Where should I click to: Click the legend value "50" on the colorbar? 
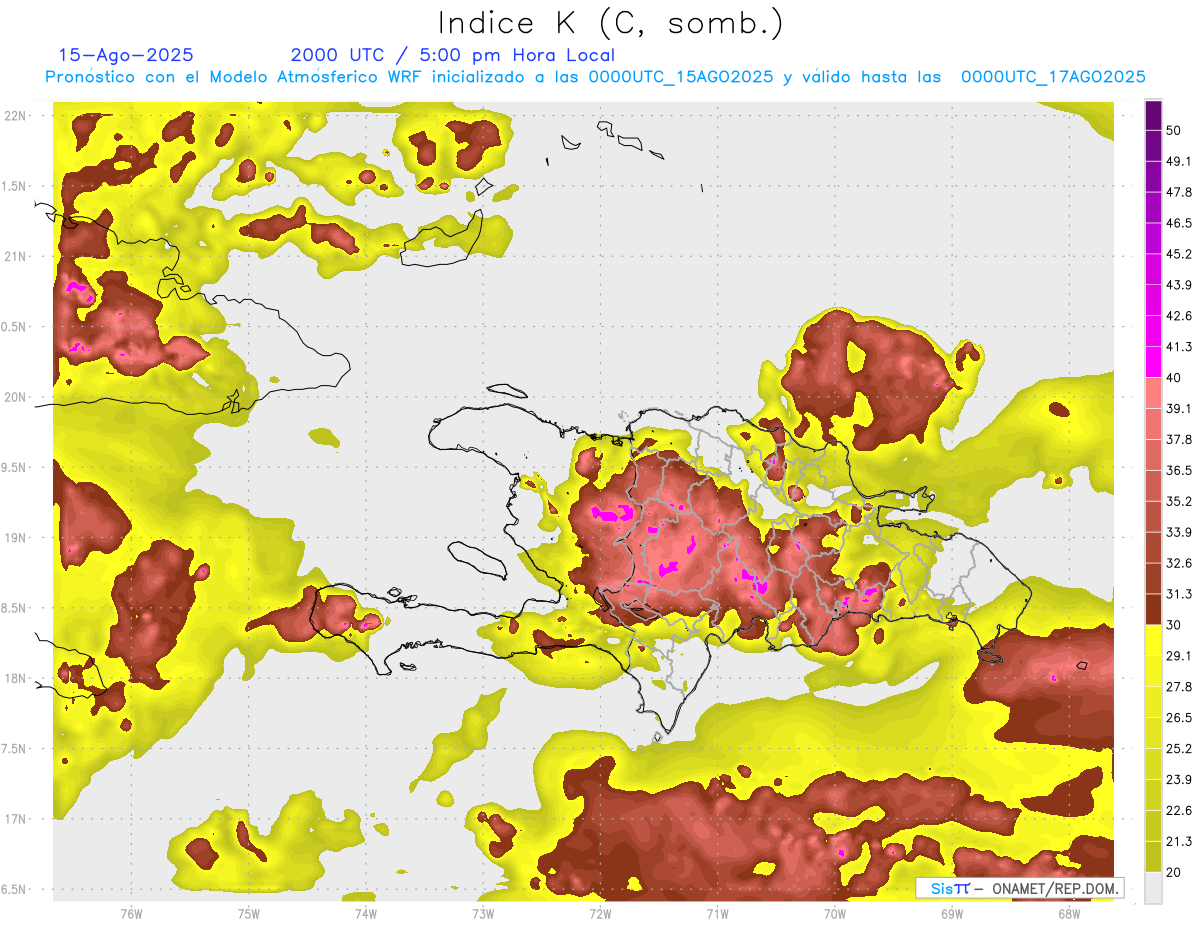1174,130
